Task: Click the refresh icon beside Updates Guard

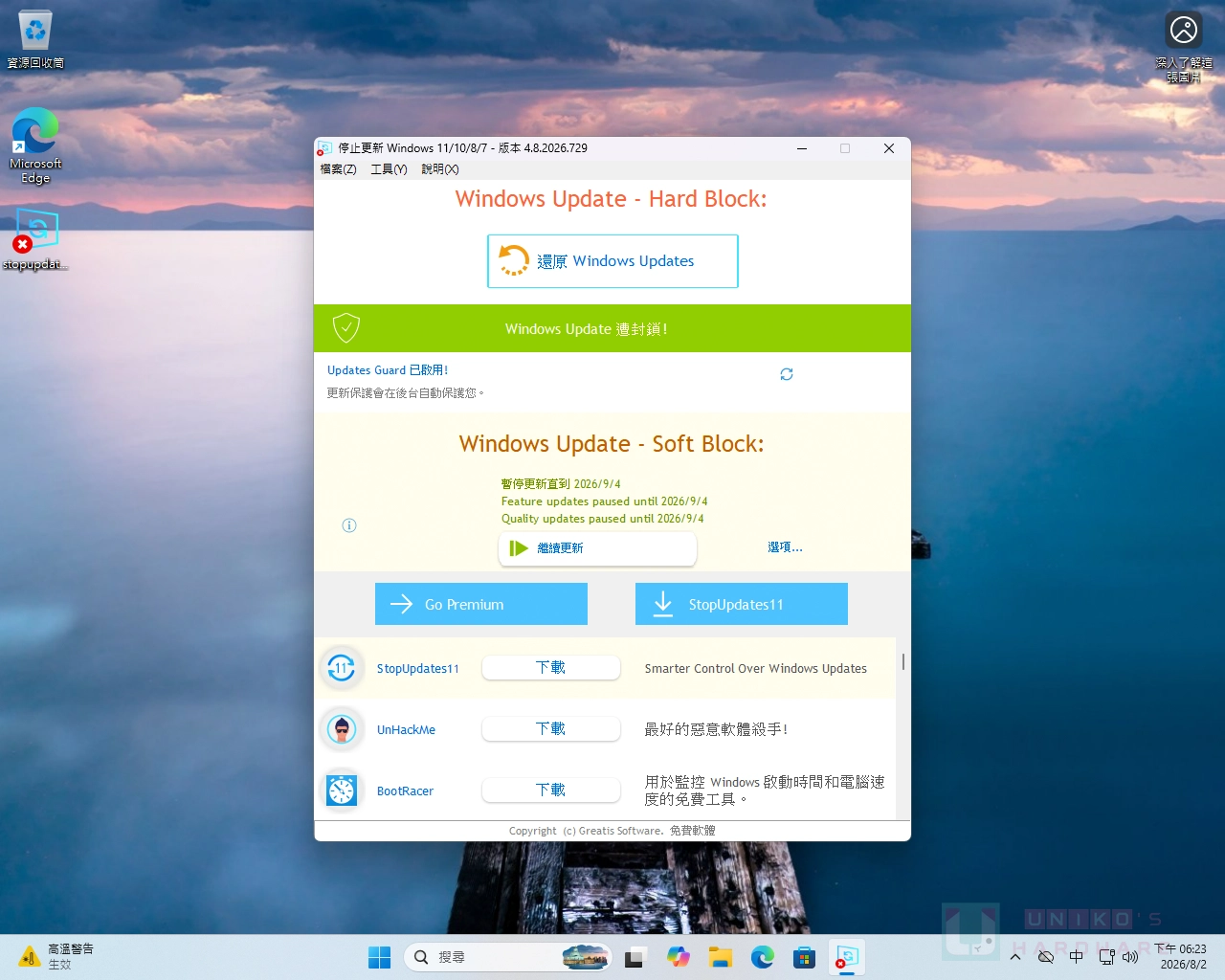Action: click(x=787, y=374)
